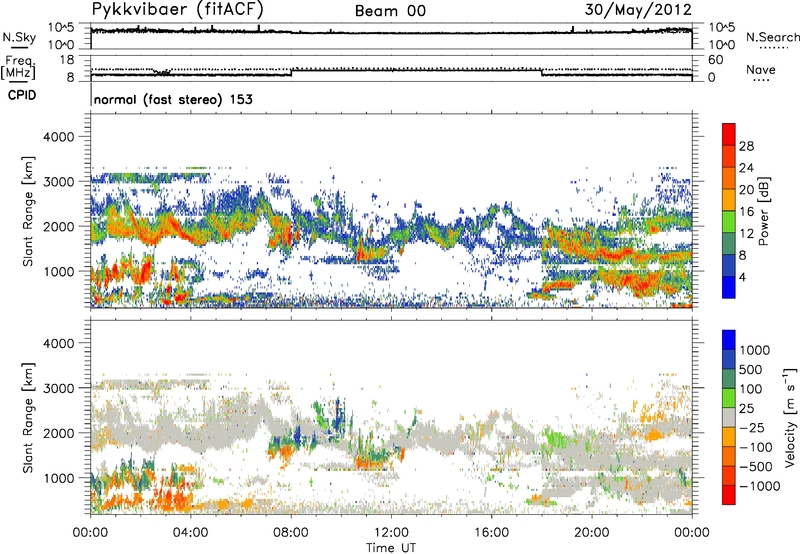Click the 'Beam 00' label
This screenshot has height=554, width=800.
coord(390,11)
